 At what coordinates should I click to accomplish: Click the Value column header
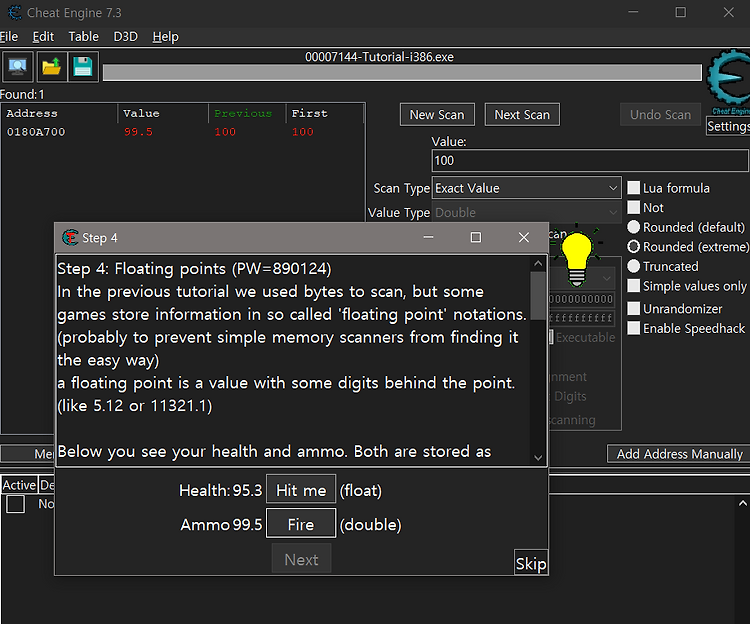click(163, 113)
